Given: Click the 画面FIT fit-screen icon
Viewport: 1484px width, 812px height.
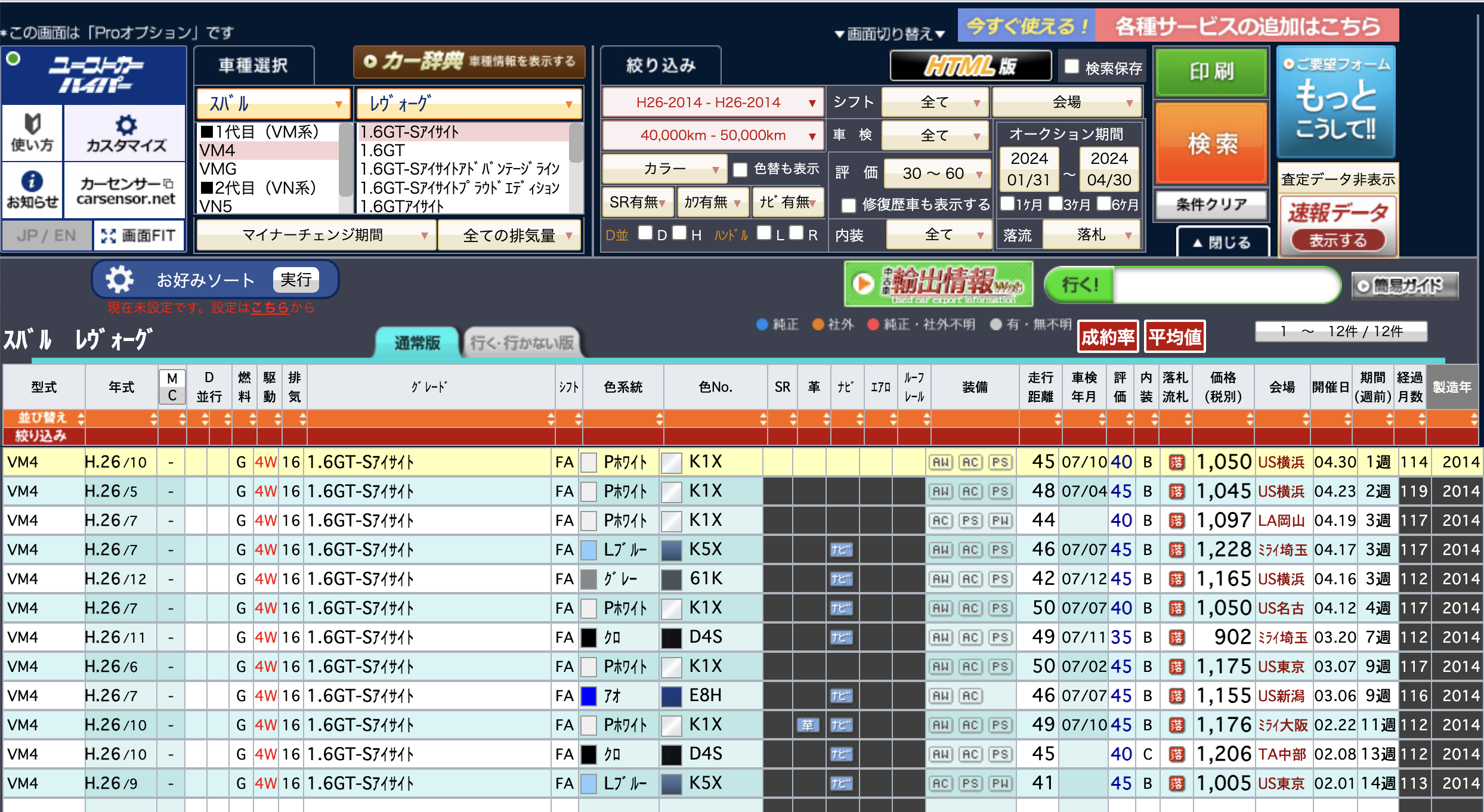Looking at the screenshot, I should pos(139,235).
